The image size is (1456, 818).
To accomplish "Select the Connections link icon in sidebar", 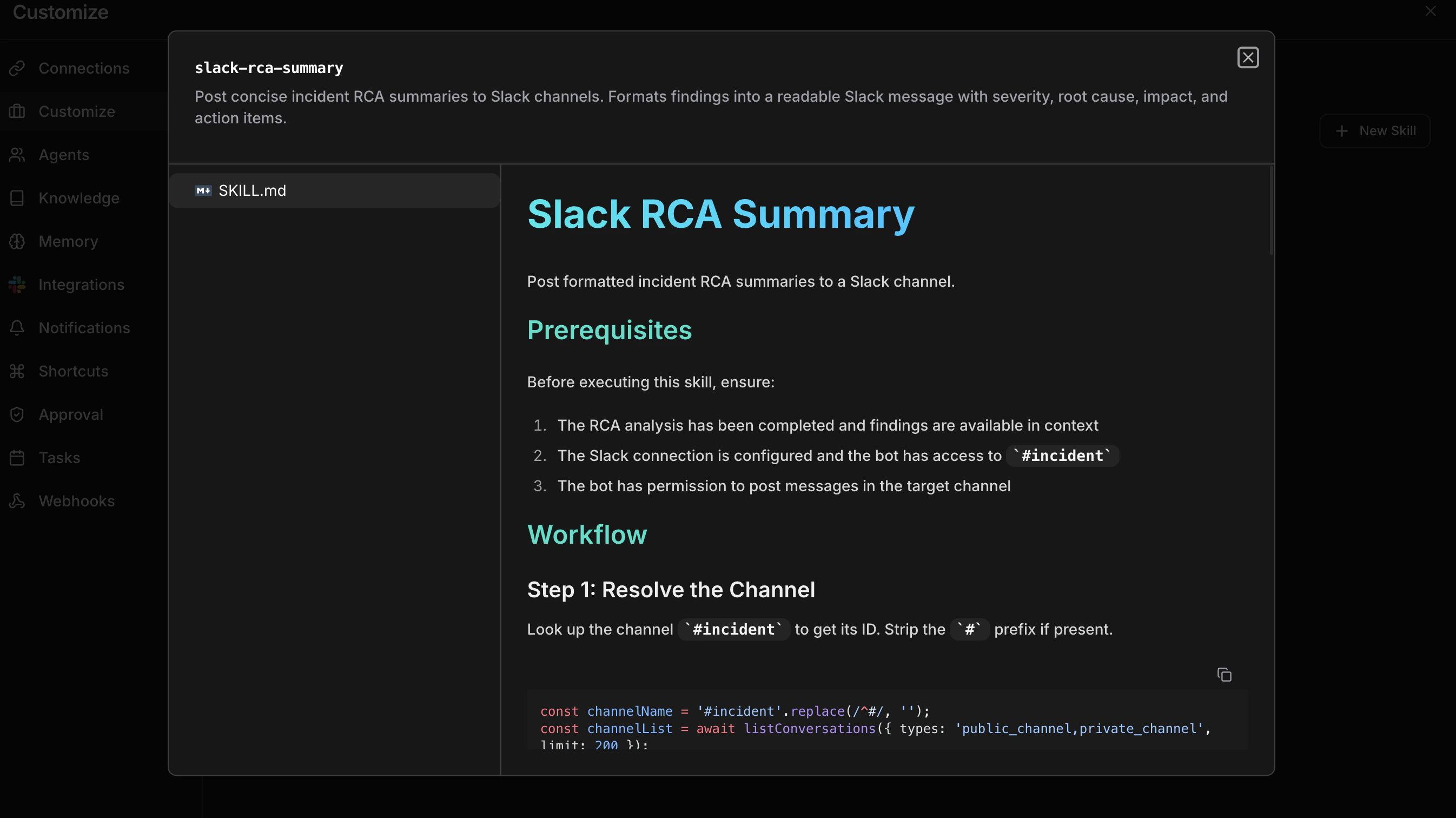I will pos(17,68).
